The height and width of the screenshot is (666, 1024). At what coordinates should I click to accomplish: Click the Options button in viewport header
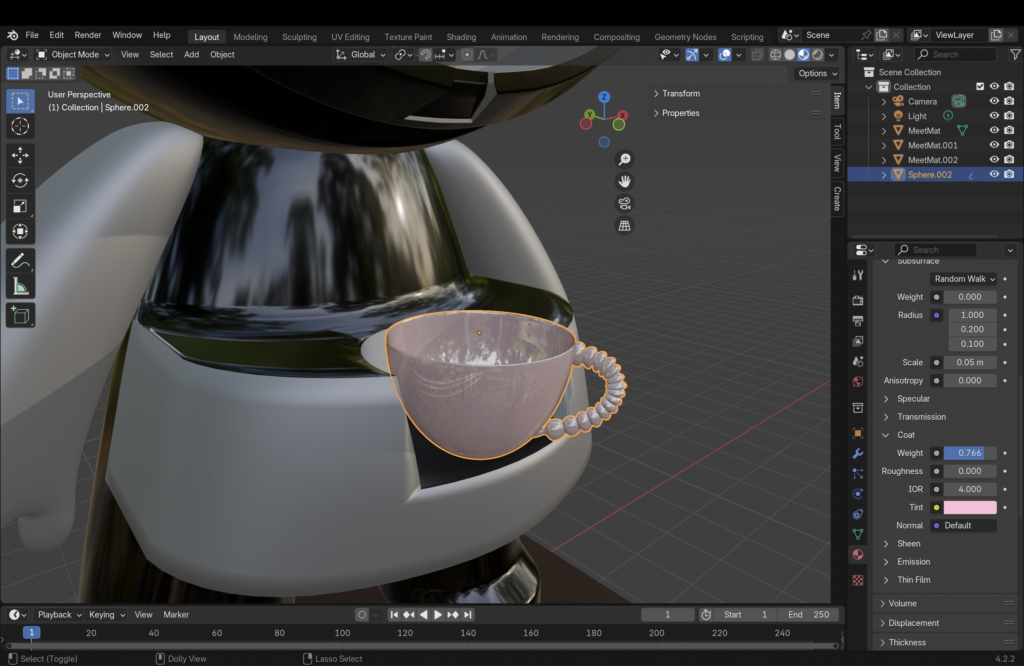tap(817, 73)
